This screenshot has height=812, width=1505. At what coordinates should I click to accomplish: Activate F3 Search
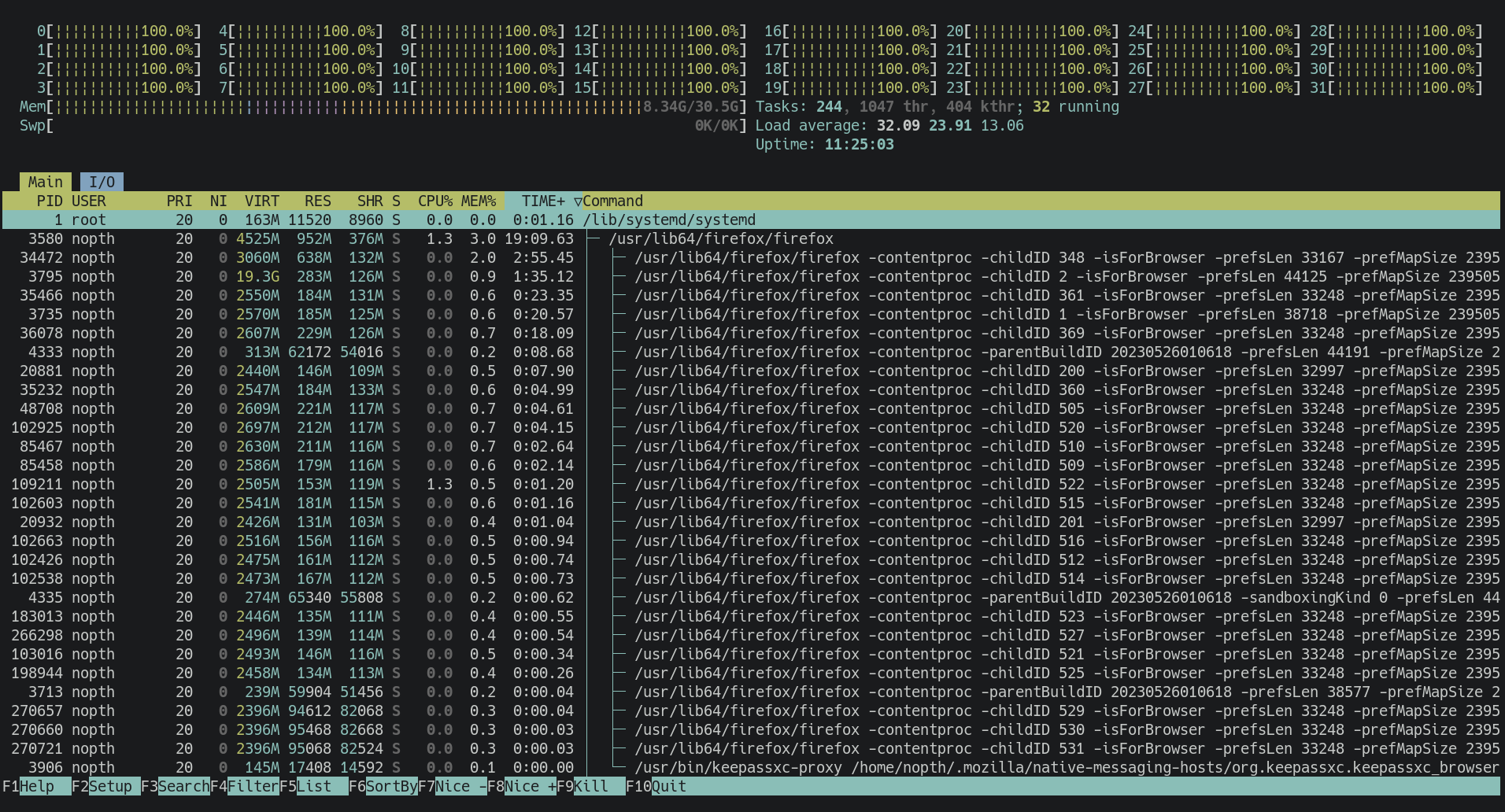coord(175,786)
